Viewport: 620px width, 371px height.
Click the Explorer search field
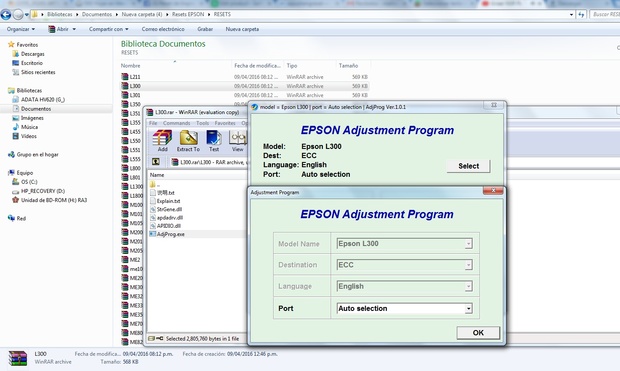[605, 15]
